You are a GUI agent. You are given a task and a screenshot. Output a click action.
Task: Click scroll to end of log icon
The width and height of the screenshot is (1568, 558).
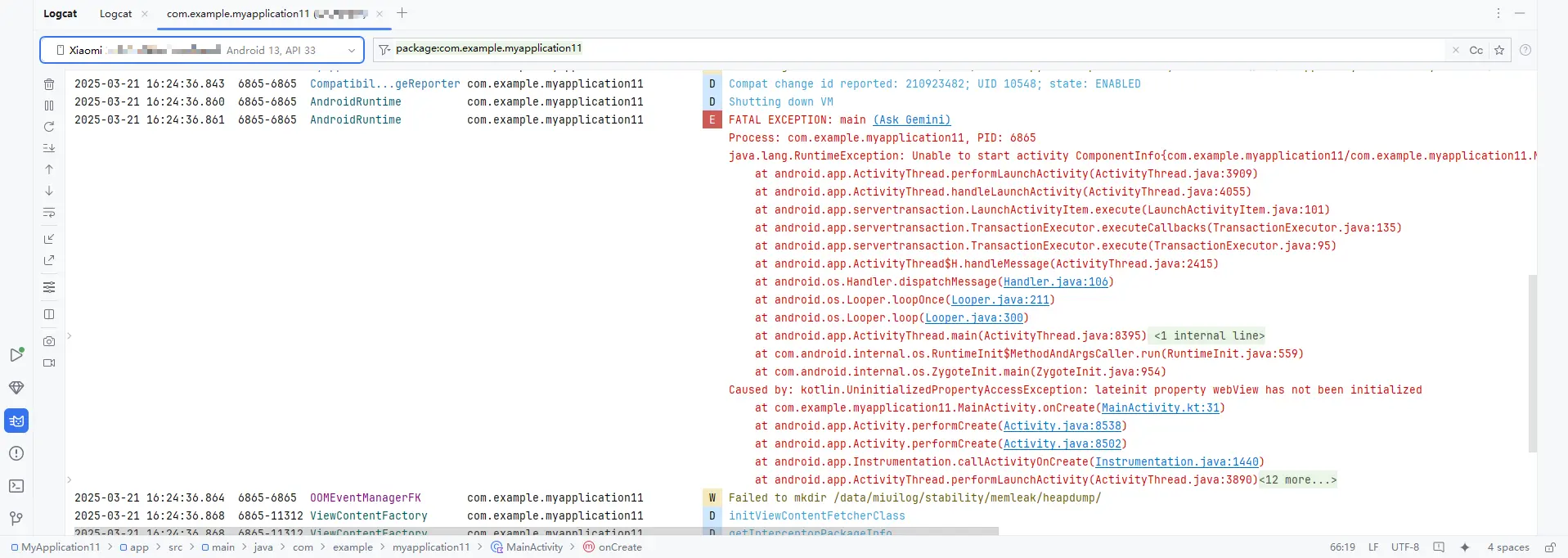pyautogui.click(x=49, y=148)
